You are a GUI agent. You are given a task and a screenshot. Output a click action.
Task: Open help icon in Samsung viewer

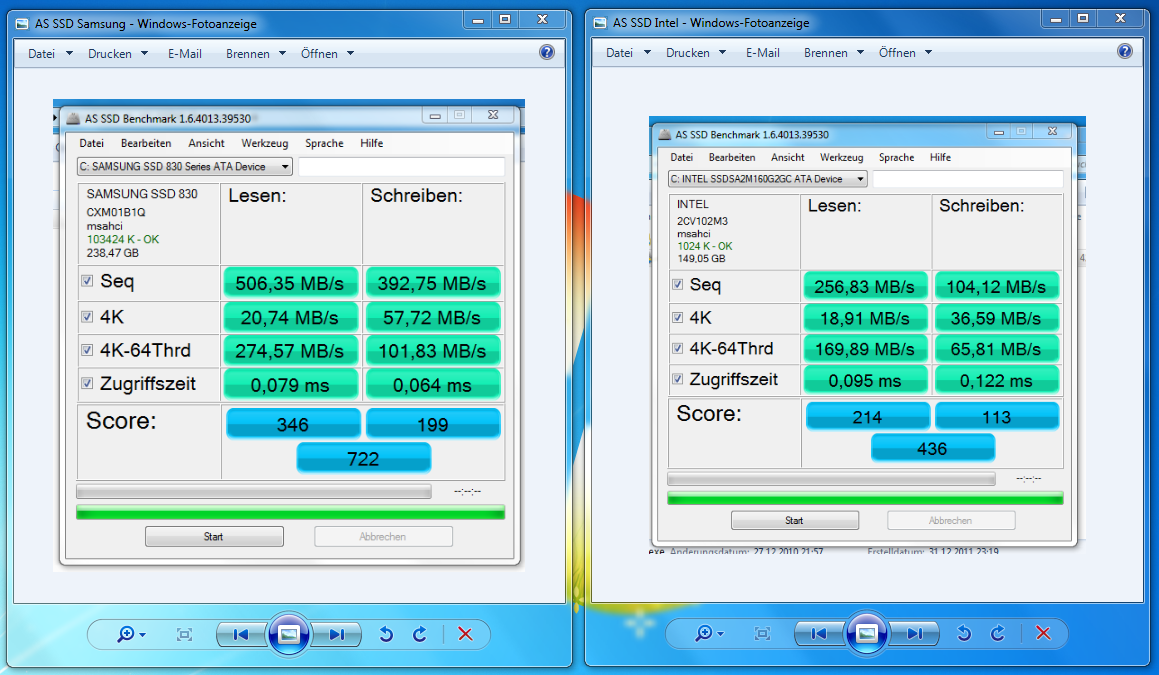pyautogui.click(x=547, y=52)
